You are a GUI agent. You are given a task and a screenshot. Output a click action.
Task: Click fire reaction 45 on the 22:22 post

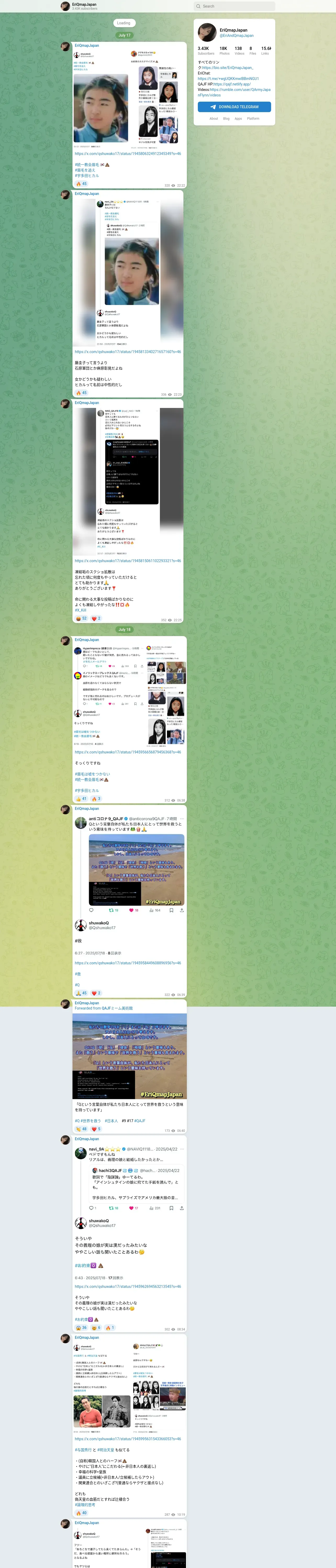tap(82, 183)
